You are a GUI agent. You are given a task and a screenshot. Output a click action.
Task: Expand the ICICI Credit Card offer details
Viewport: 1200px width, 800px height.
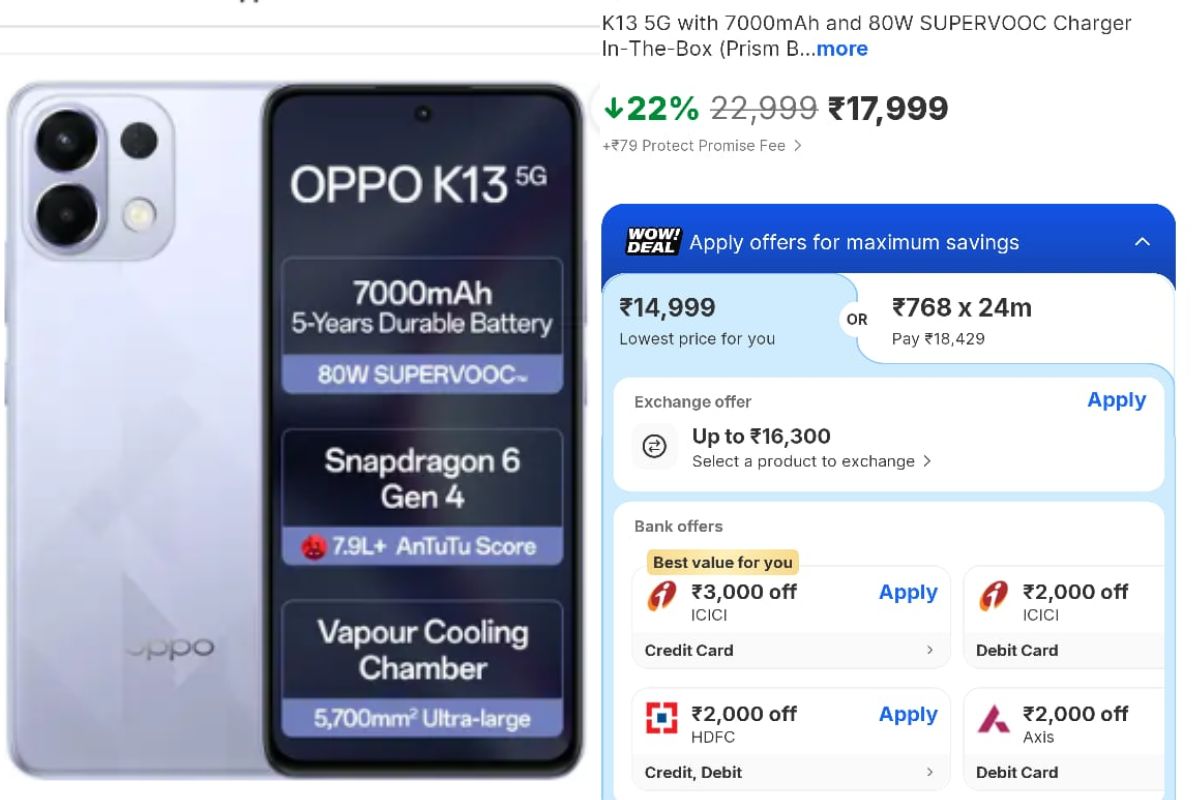(x=928, y=650)
